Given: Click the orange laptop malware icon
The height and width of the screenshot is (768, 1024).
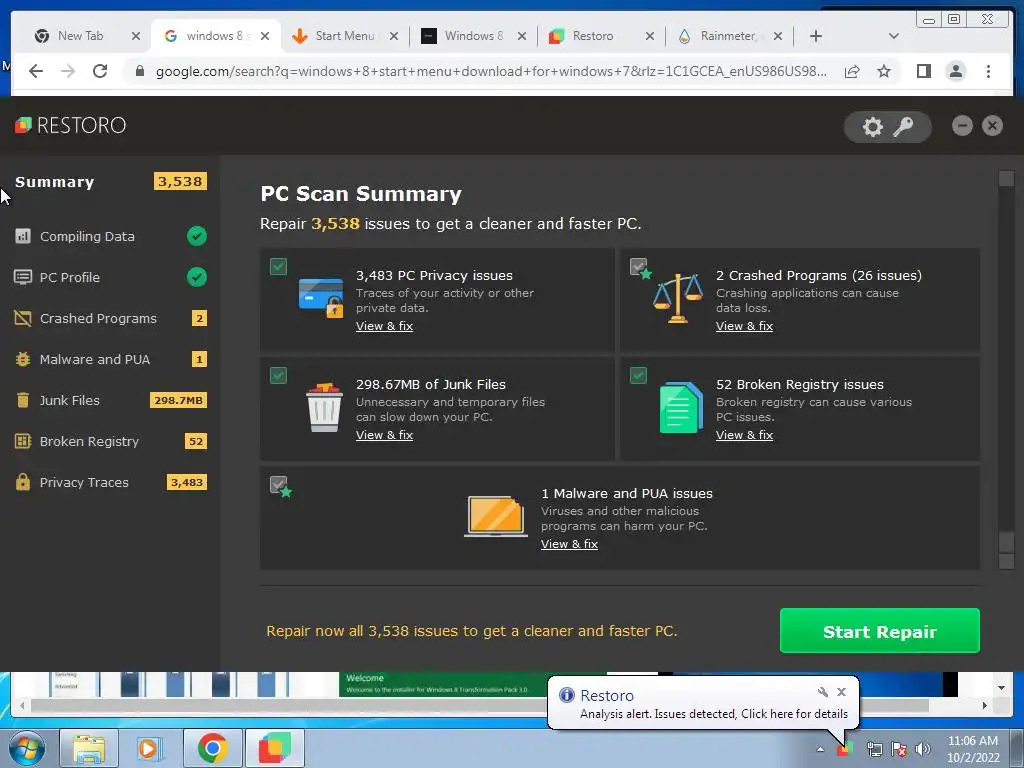Looking at the screenshot, I should pyautogui.click(x=496, y=516).
